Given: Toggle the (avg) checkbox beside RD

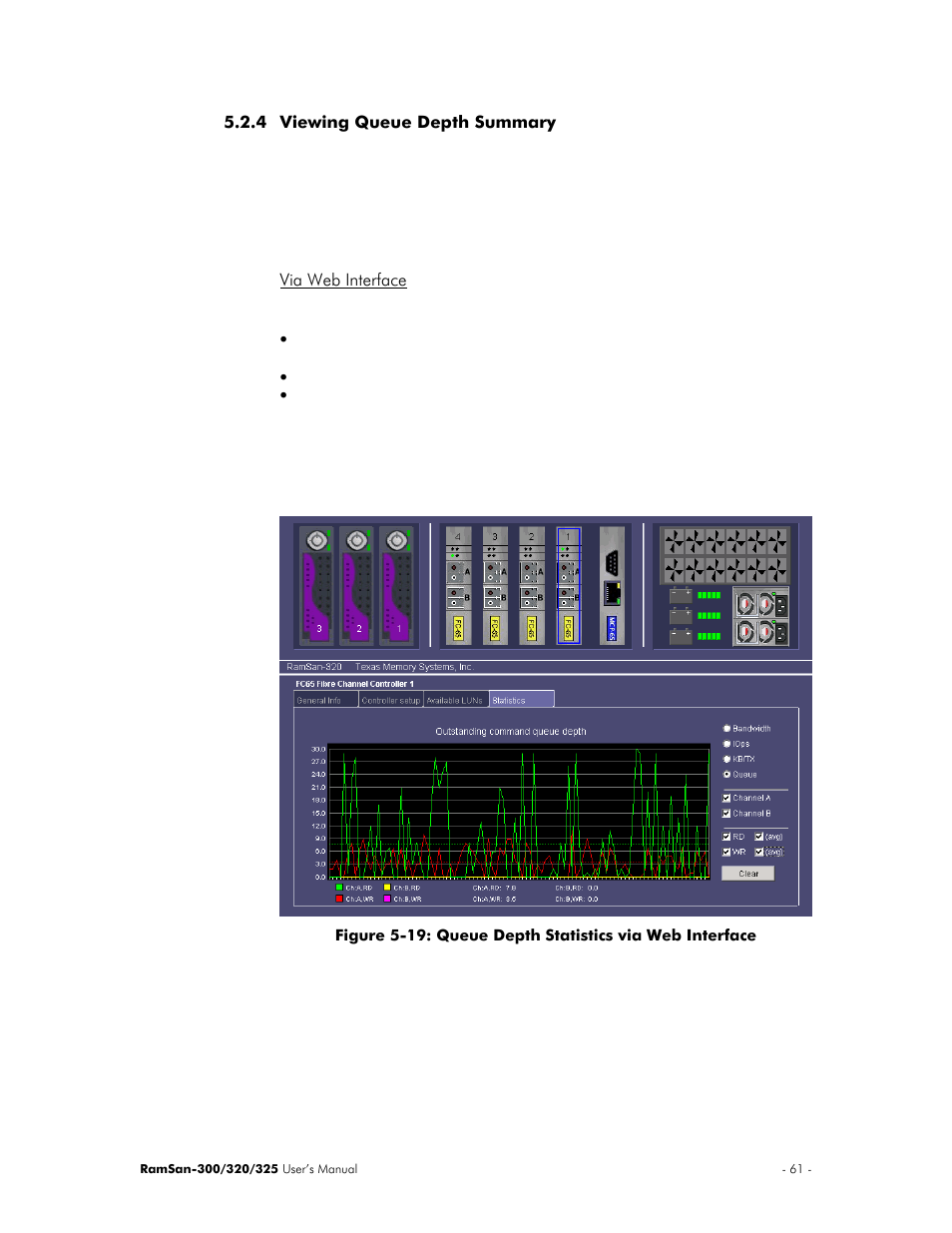Looking at the screenshot, I should pos(759,837).
